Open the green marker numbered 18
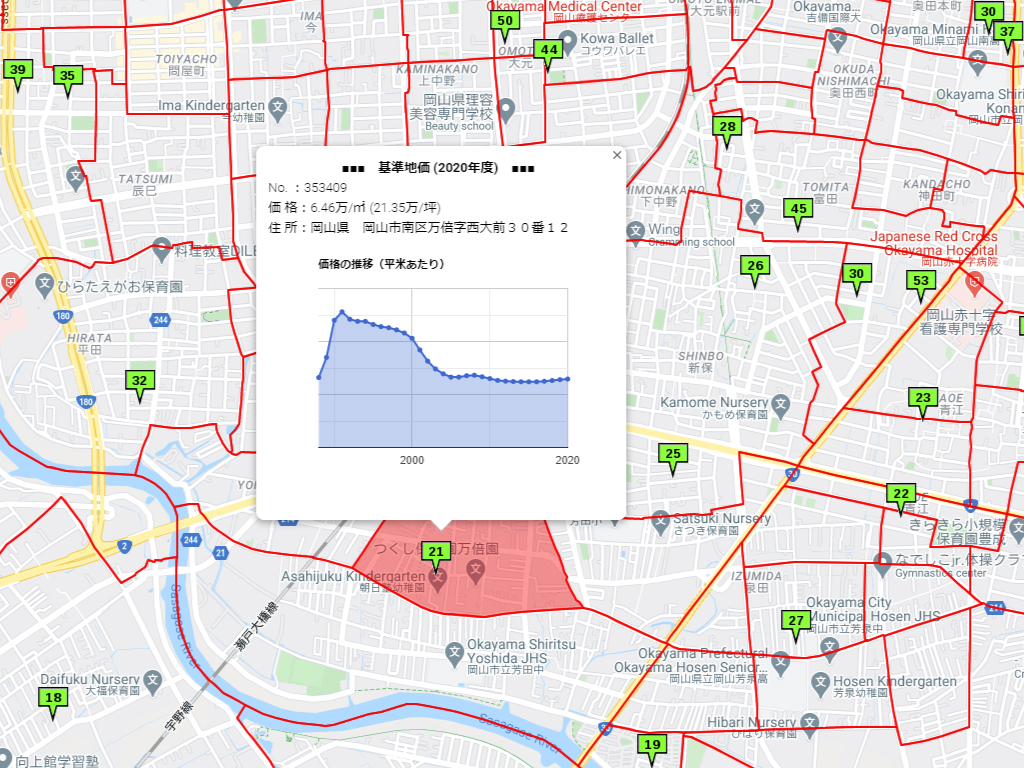 pos(53,699)
